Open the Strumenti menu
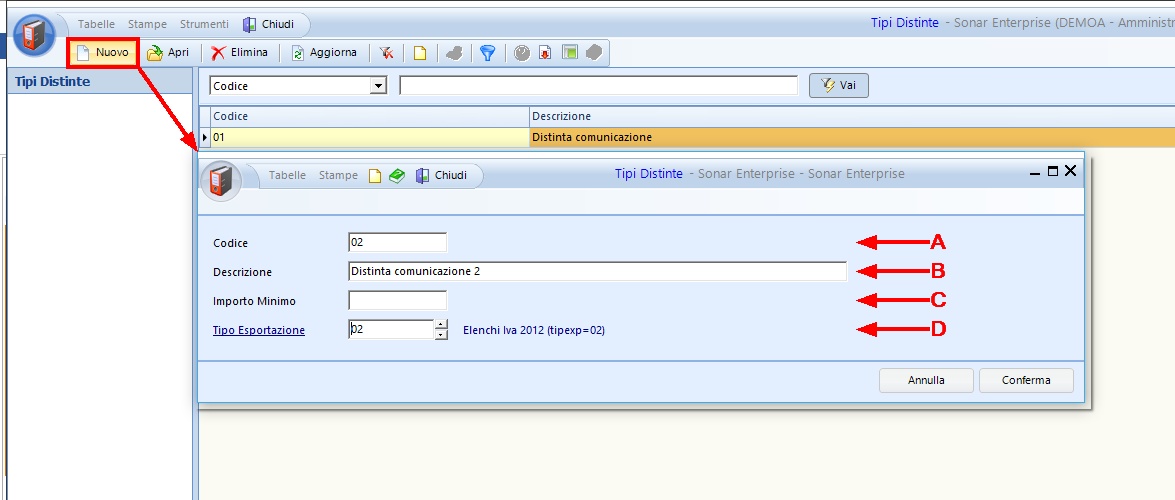The image size is (1175, 500). pyautogui.click(x=204, y=23)
